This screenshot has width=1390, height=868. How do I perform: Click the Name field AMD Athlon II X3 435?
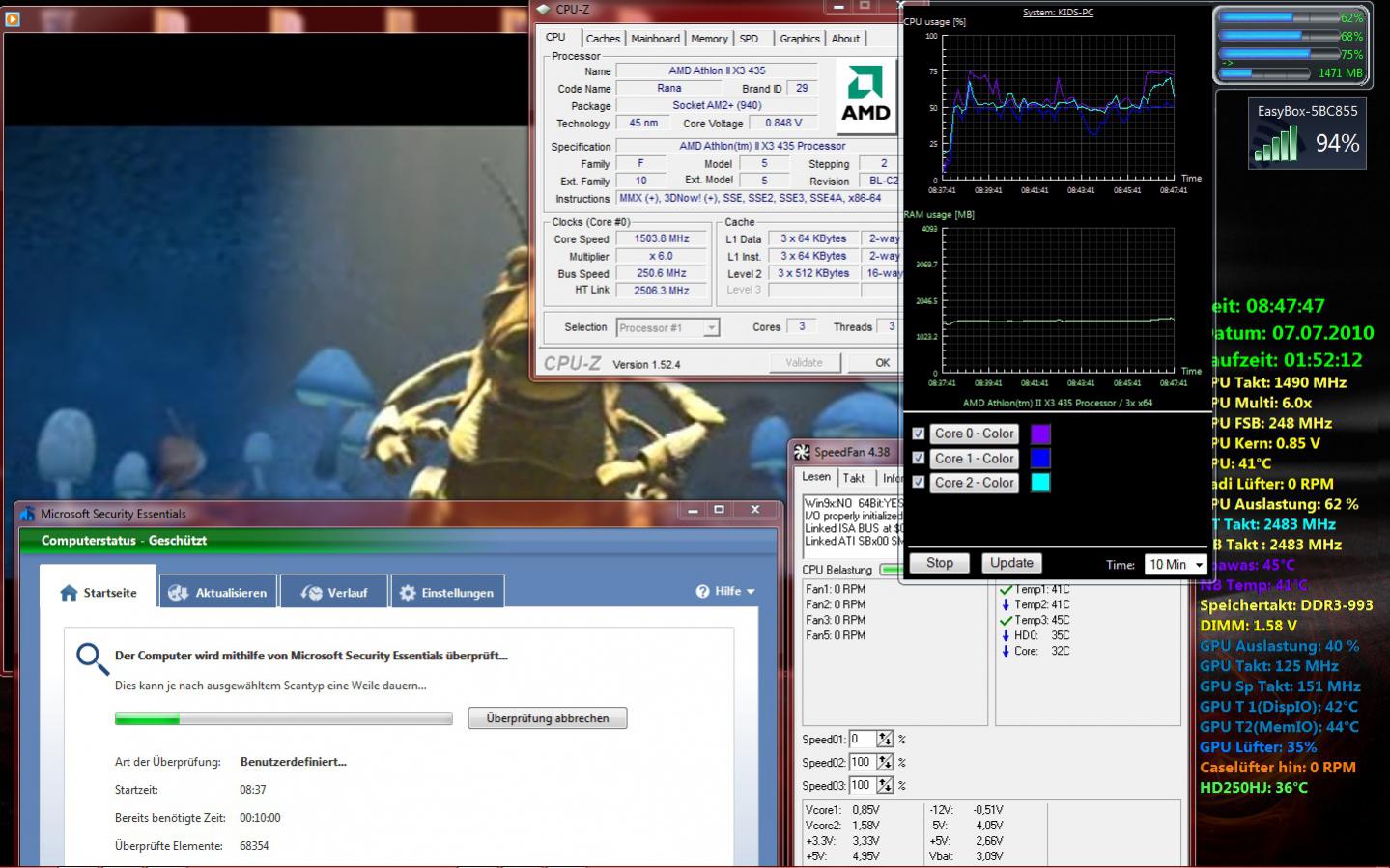pyautogui.click(x=717, y=70)
